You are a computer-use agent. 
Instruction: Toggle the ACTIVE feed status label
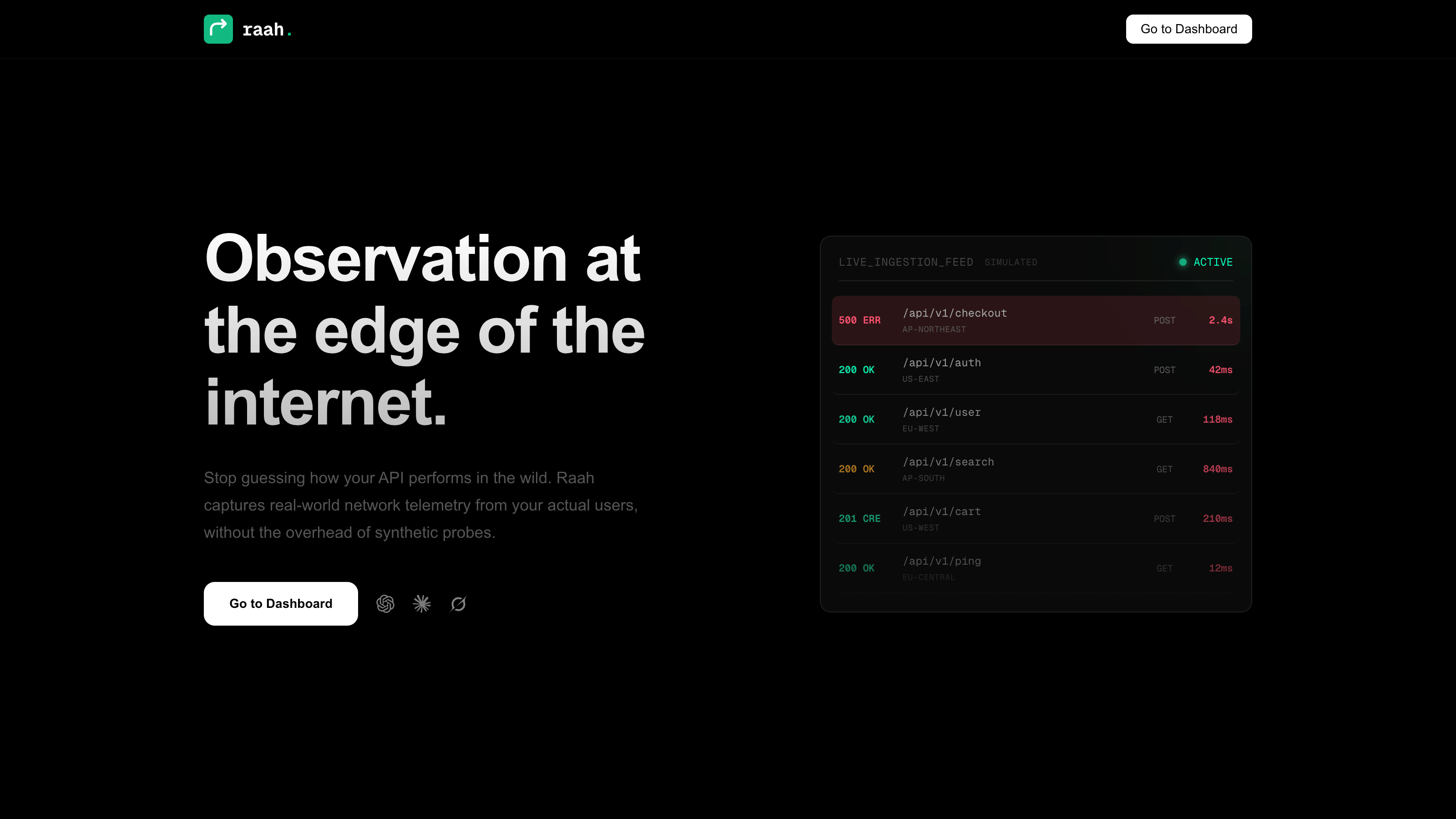click(x=1213, y=262)
